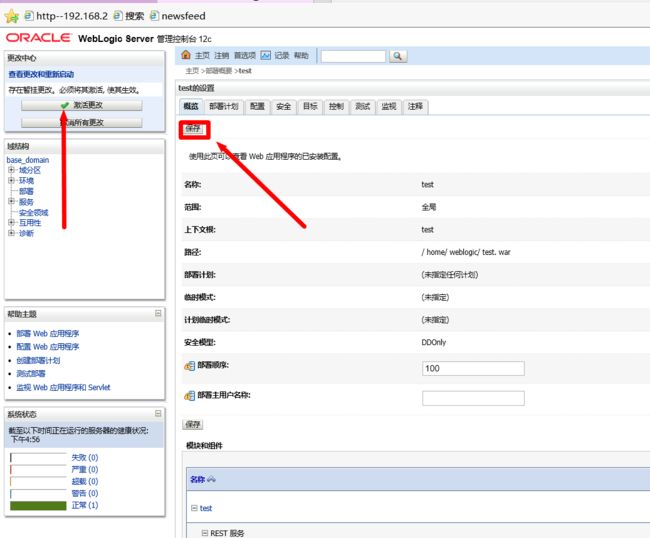The image size is (650, 538).
Task: Open the test link in table
Action: click(x=206, y=508)
